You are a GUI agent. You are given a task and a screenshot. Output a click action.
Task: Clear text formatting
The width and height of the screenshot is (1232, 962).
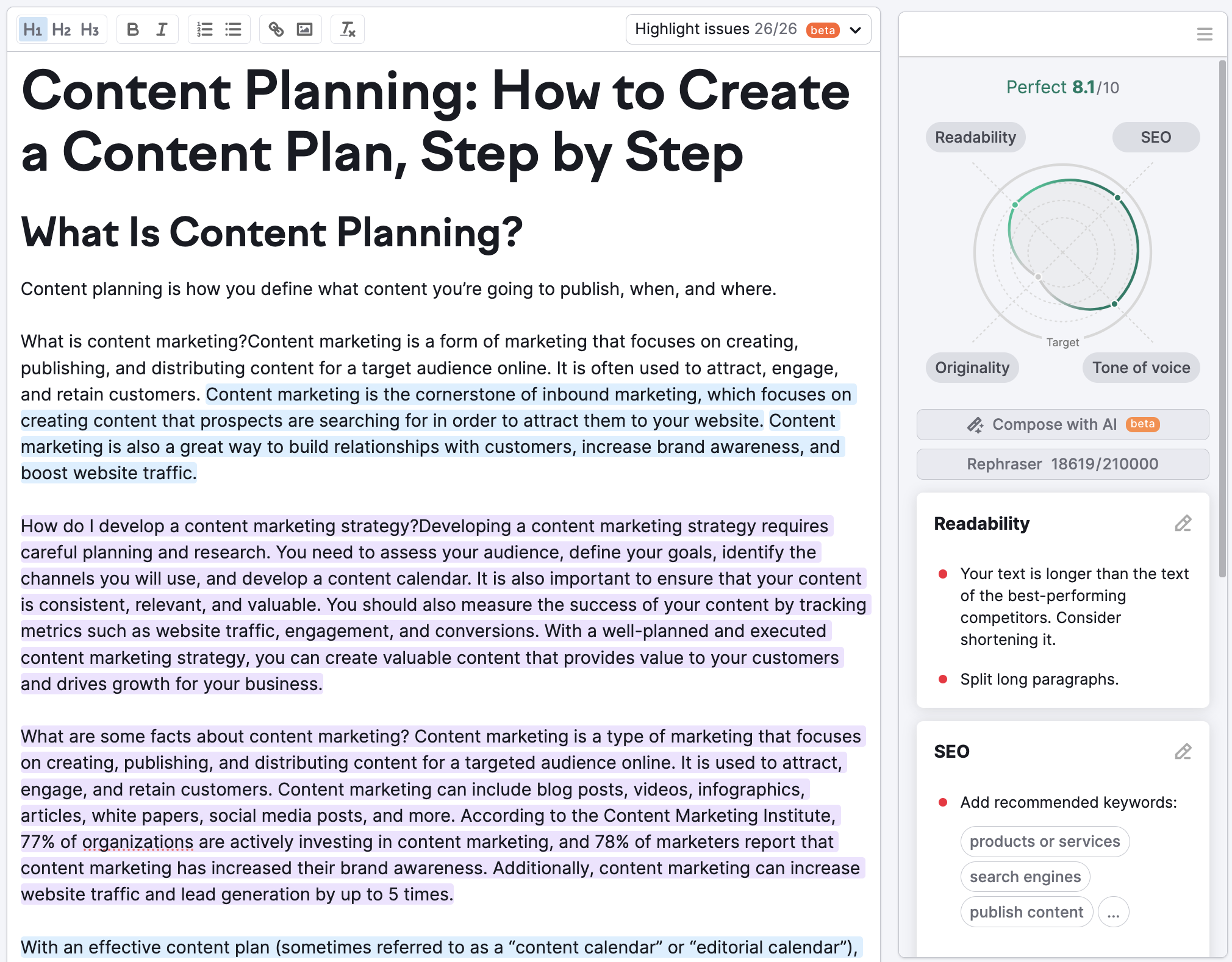pos(348,29)
